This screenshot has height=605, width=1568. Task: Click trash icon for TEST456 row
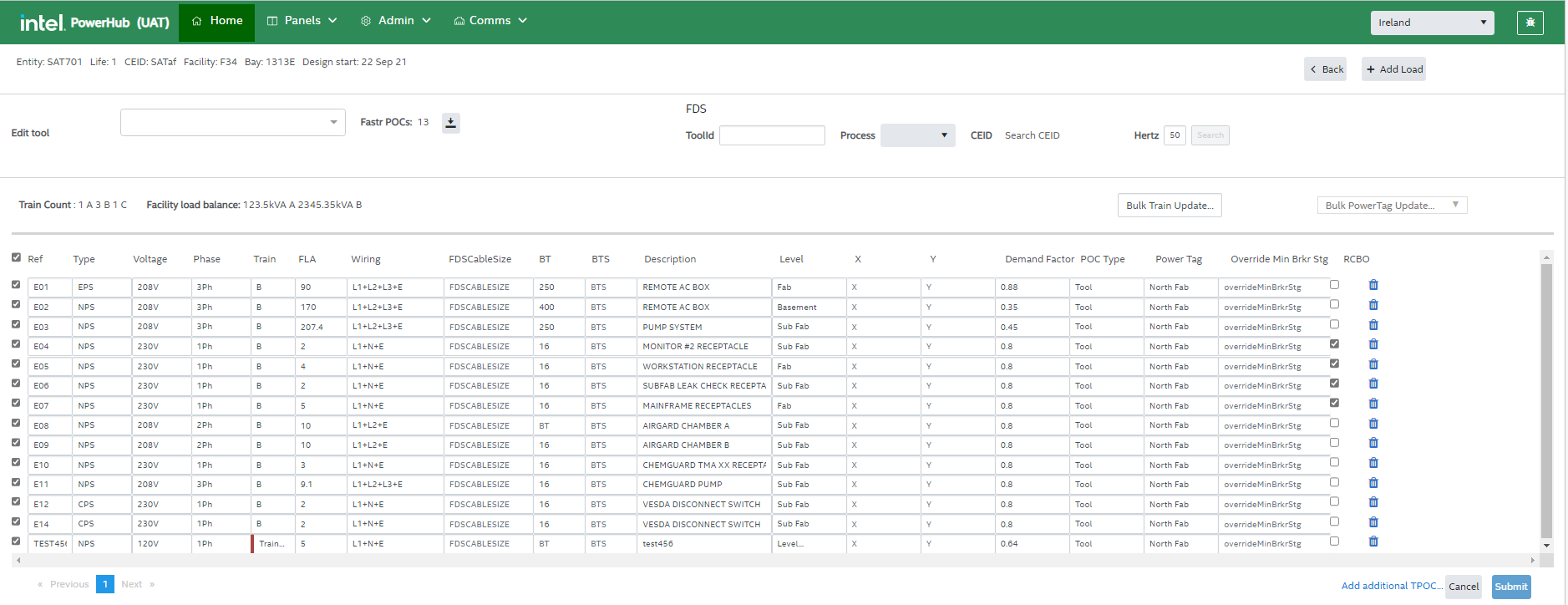click(1373, 541)
